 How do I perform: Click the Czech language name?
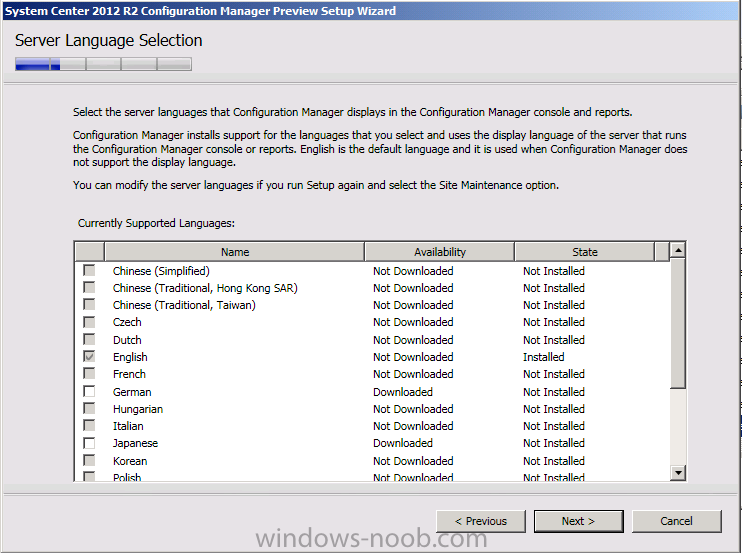(x=127, y=322)
